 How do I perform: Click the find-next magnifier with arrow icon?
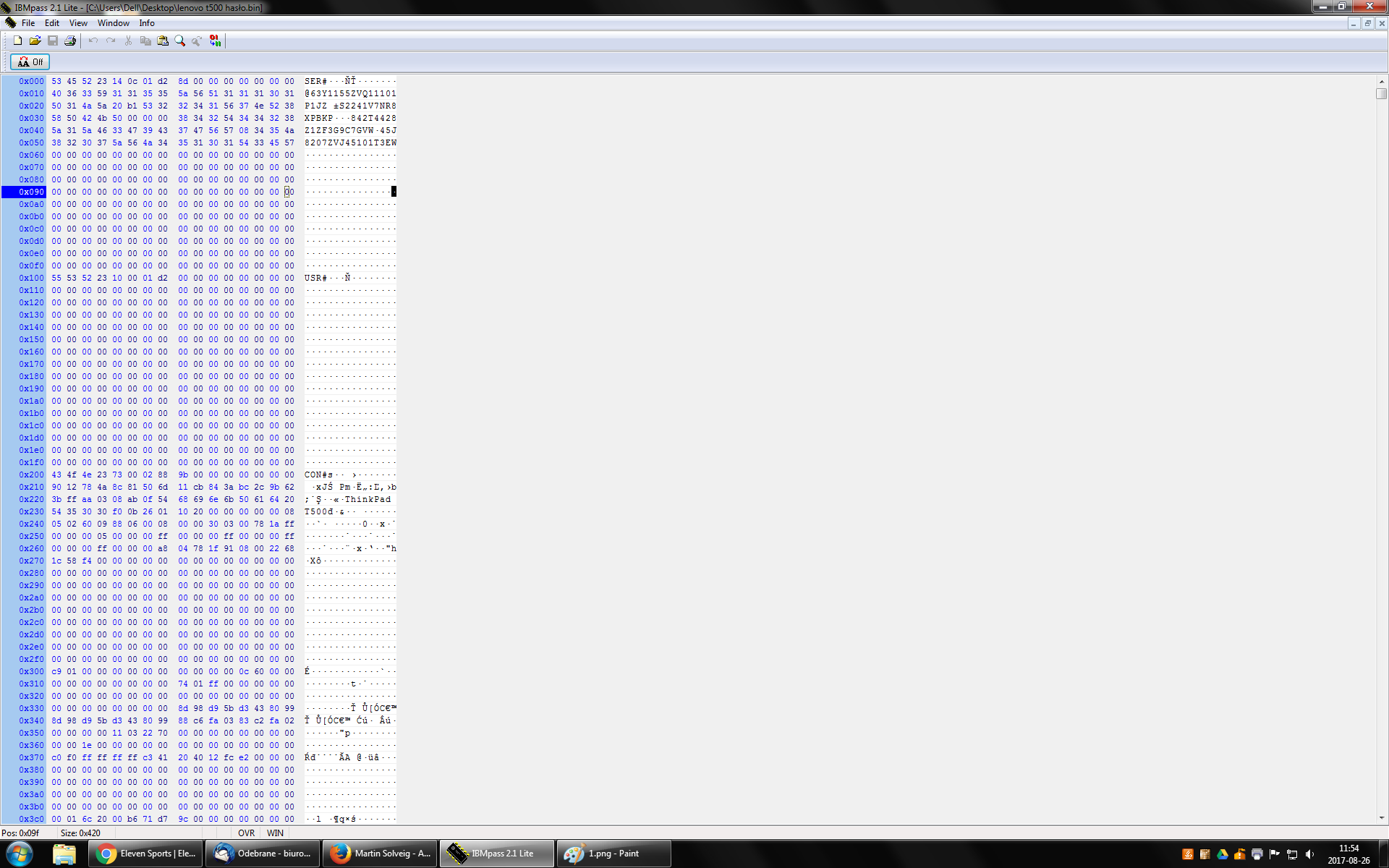pos(197,41)
